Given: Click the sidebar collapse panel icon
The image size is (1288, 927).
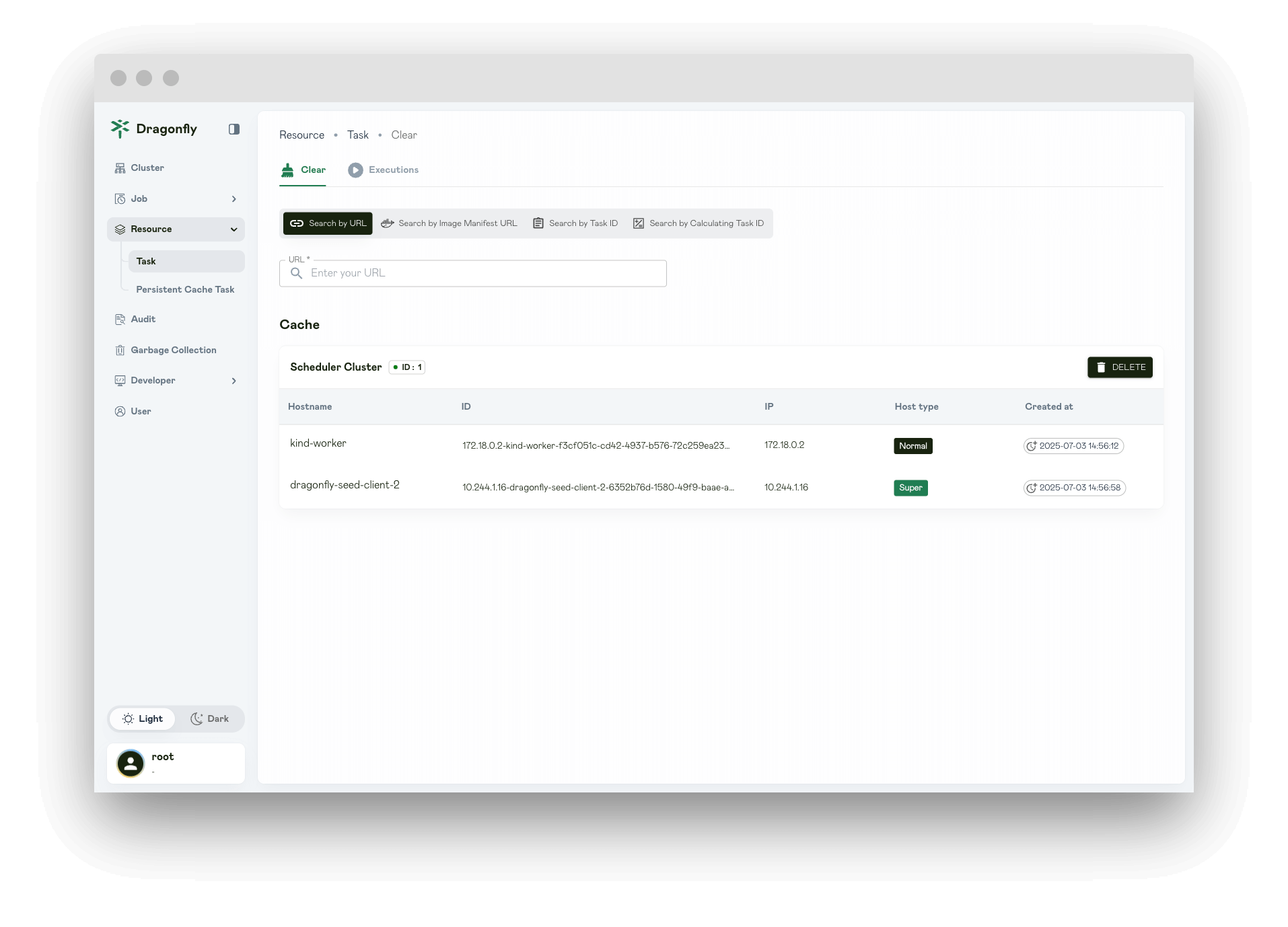Looking at the screenshot, I should pos(234,128).
